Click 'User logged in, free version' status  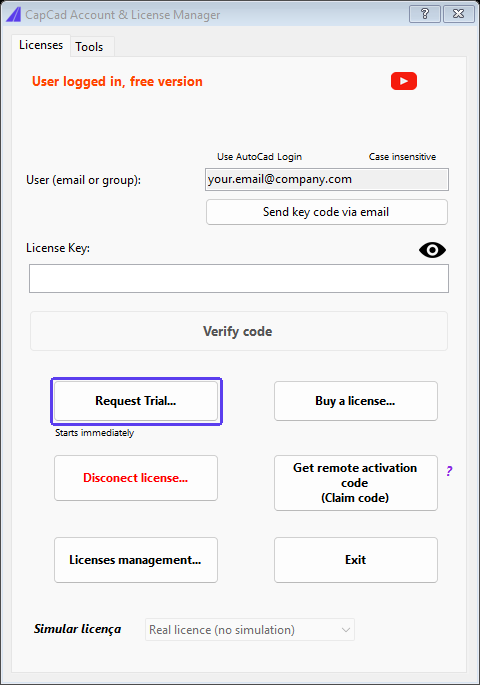(117, 82)
